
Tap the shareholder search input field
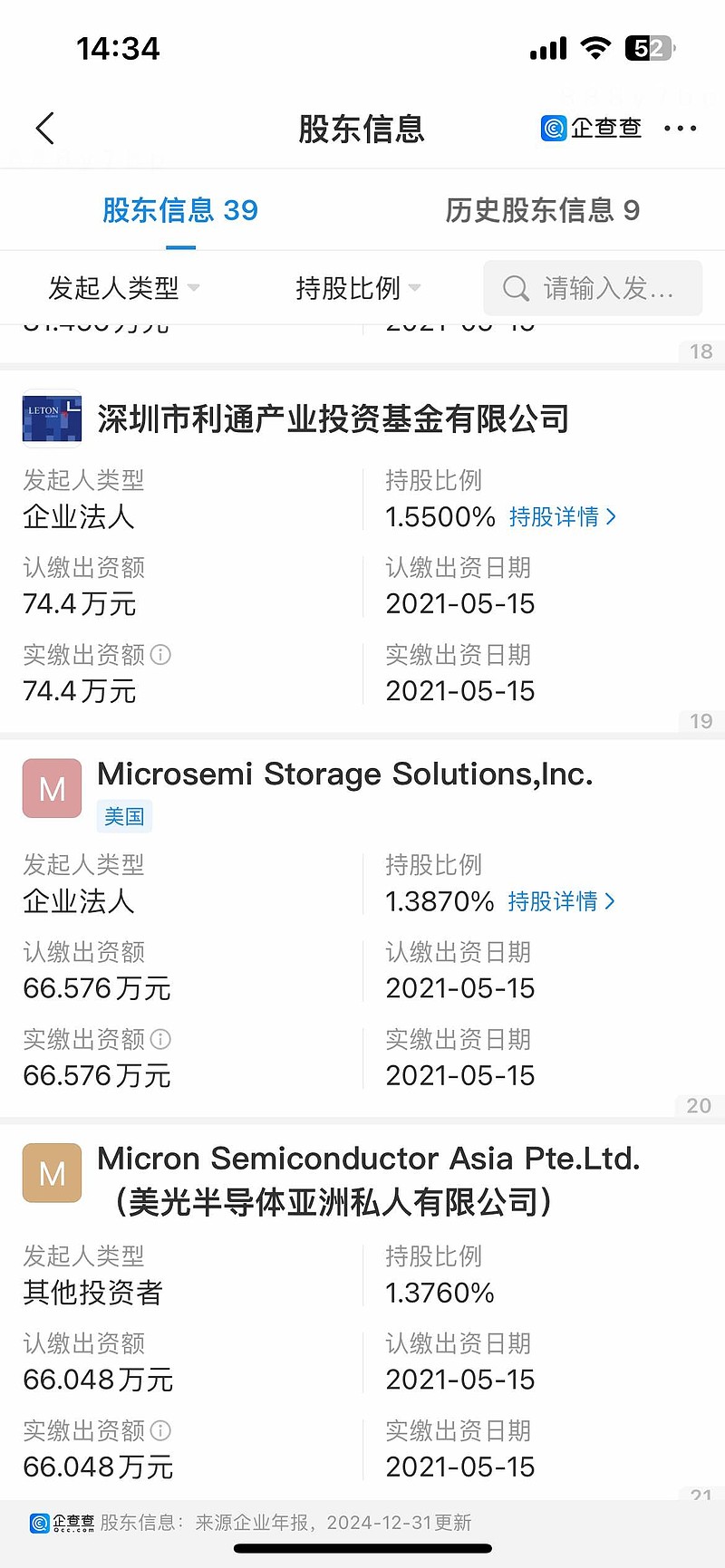tap(607, 288)
